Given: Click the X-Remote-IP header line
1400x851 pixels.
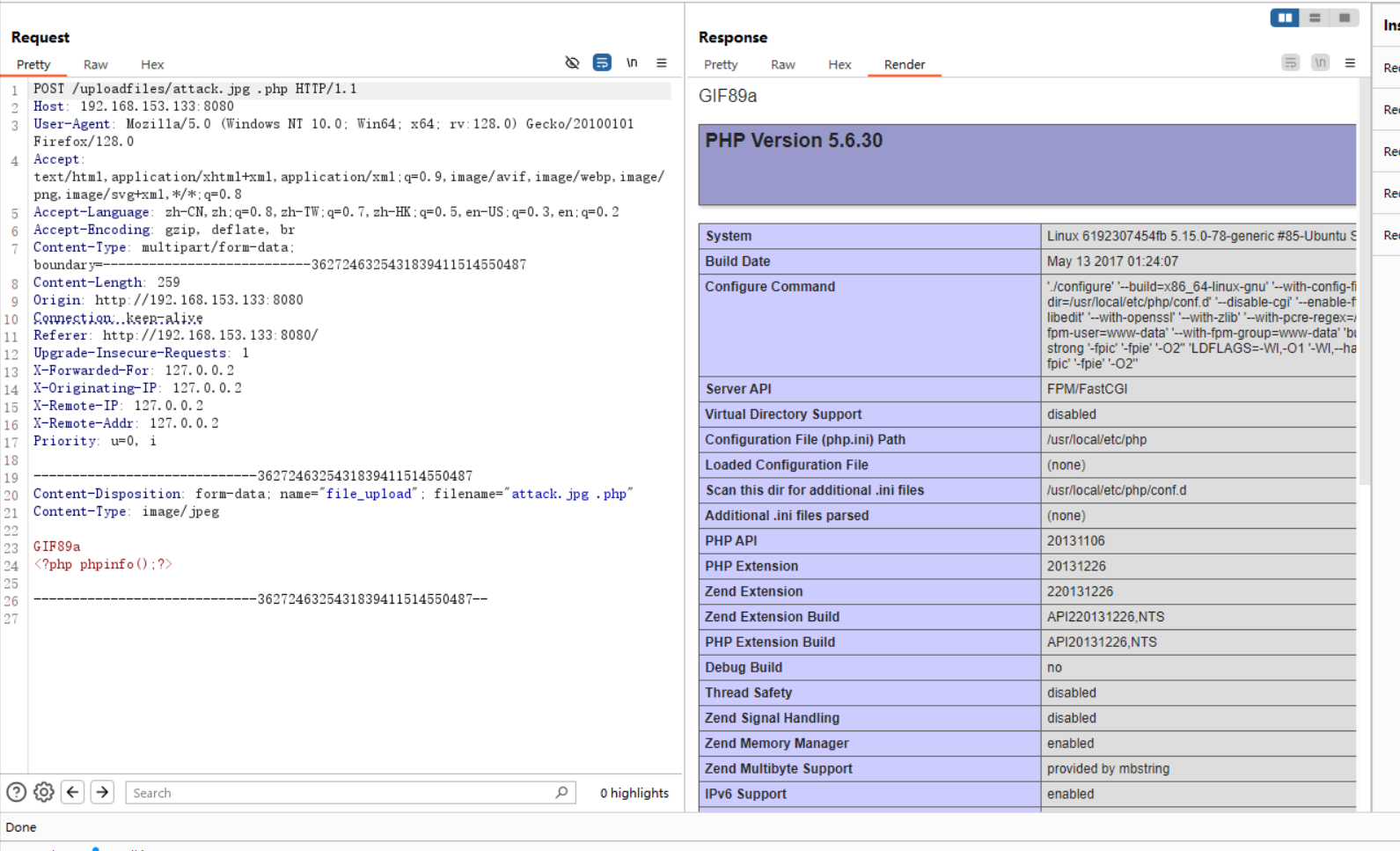Looking at the screenshot, I should [118, 406].
